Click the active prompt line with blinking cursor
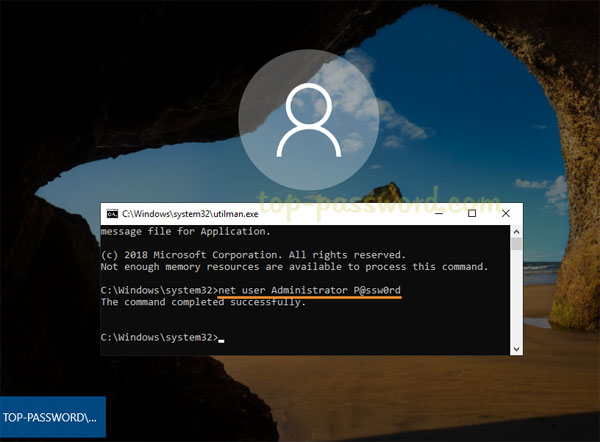 (162, 339)
